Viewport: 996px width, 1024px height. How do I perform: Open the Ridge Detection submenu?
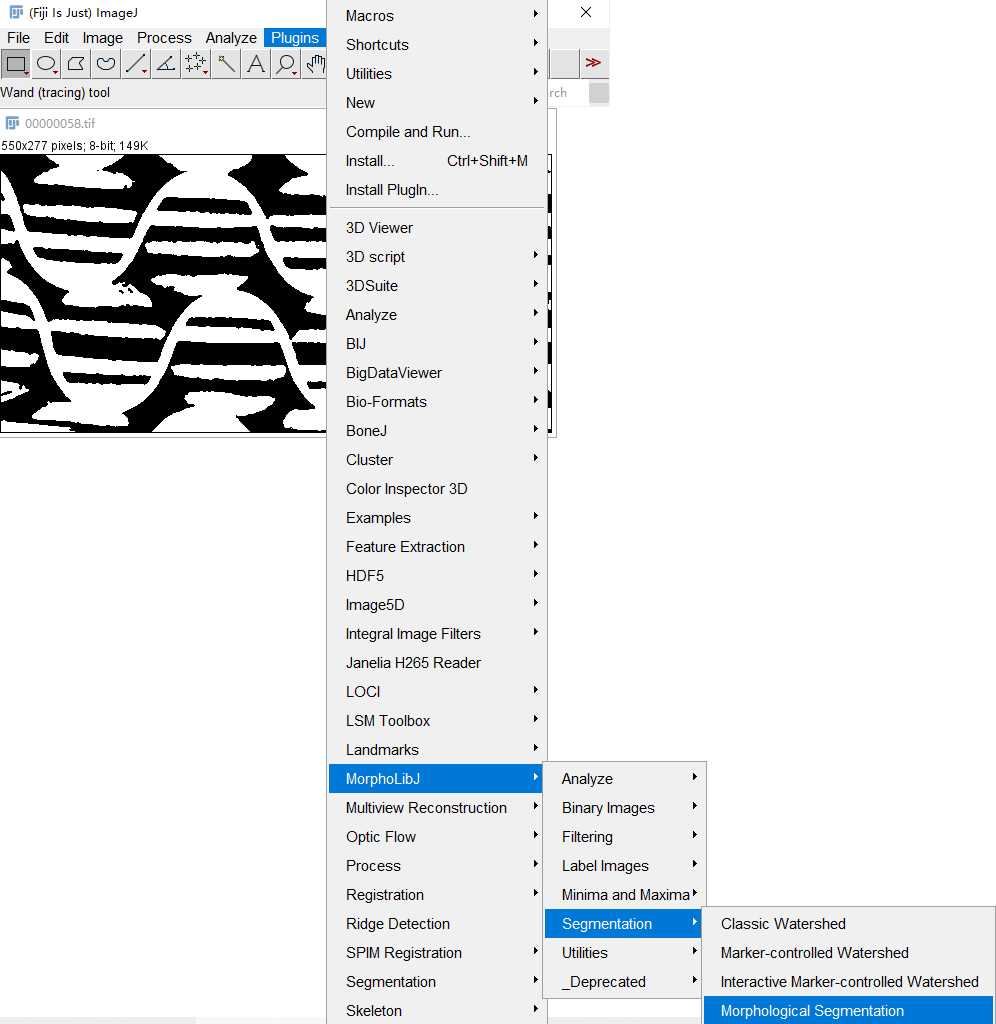[436, 923]
